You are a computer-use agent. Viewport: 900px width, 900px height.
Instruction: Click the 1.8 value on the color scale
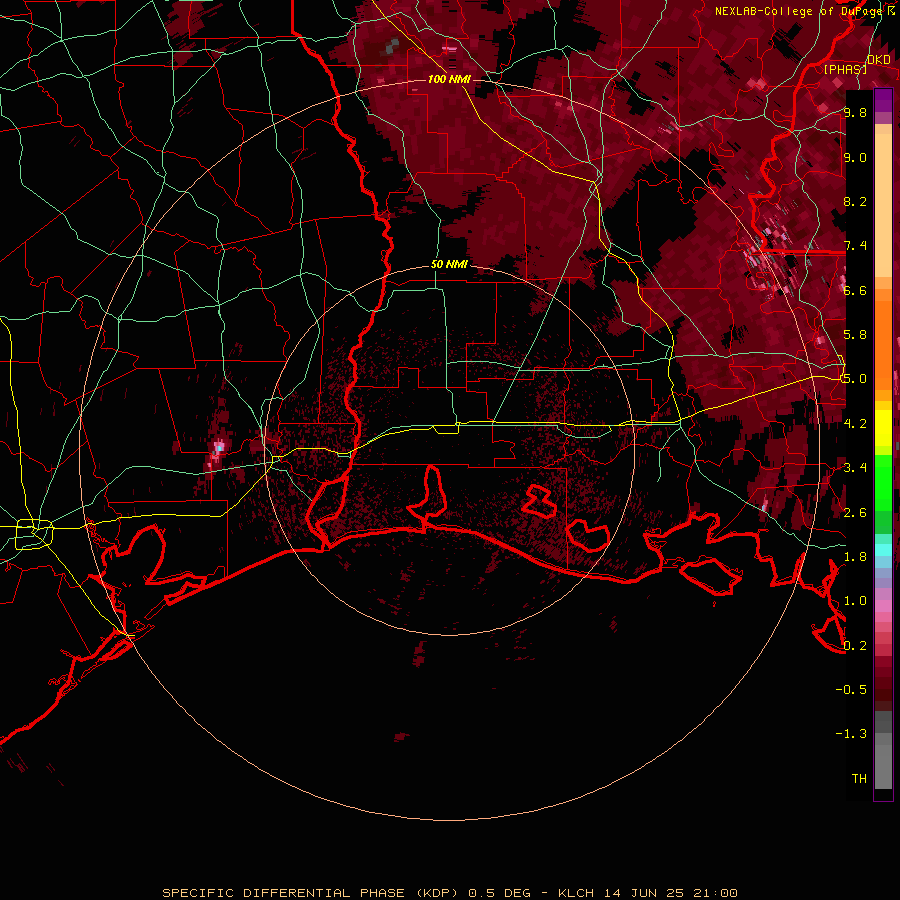[855, 557]
